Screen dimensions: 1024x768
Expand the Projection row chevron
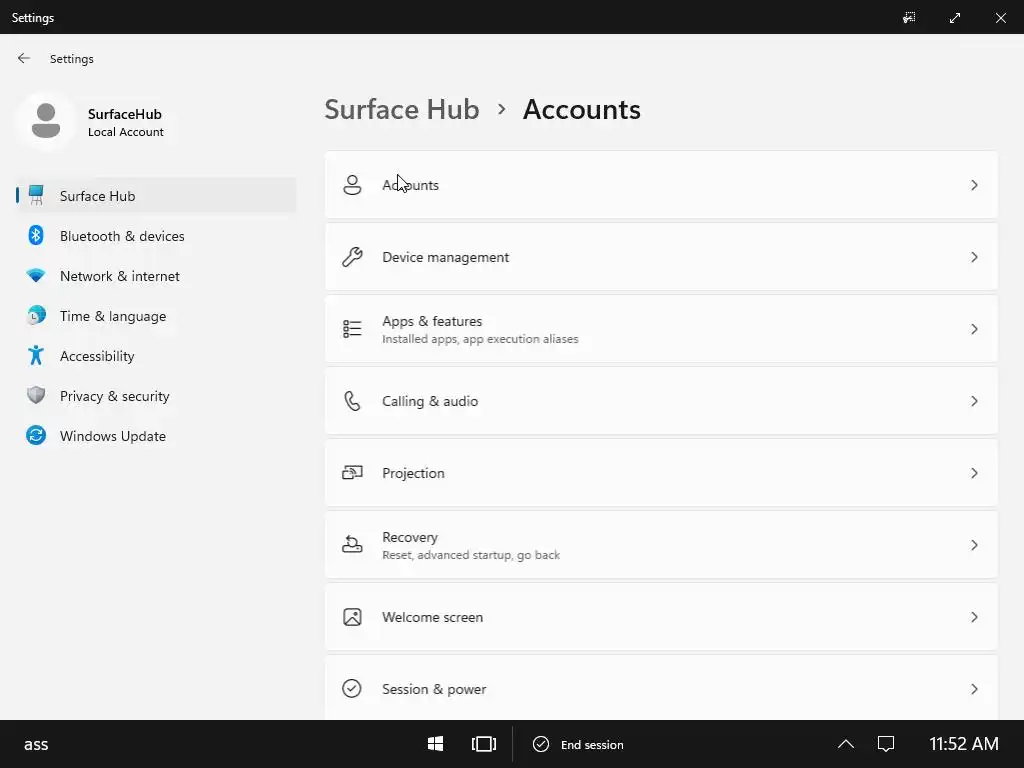pos(974,472)
